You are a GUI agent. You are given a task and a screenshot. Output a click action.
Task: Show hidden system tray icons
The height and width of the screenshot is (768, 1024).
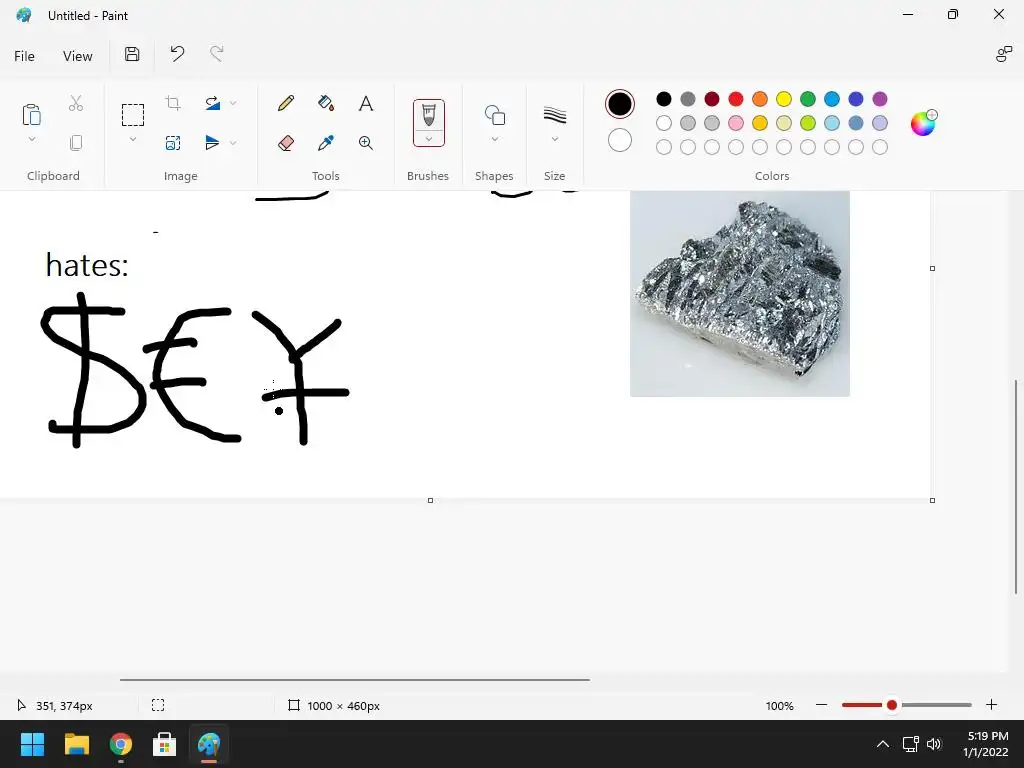[882, 744]
